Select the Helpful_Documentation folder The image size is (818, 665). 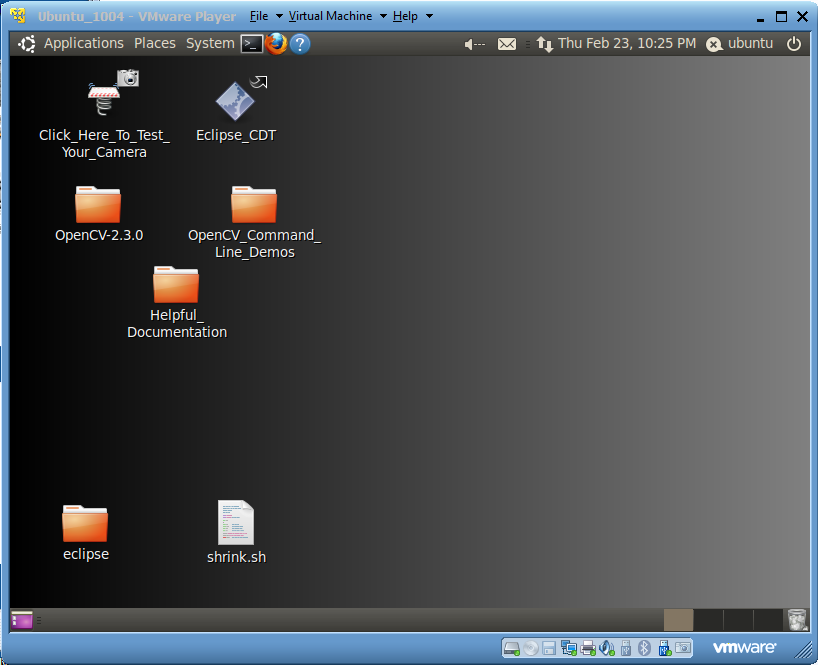[x=177, y=303]
